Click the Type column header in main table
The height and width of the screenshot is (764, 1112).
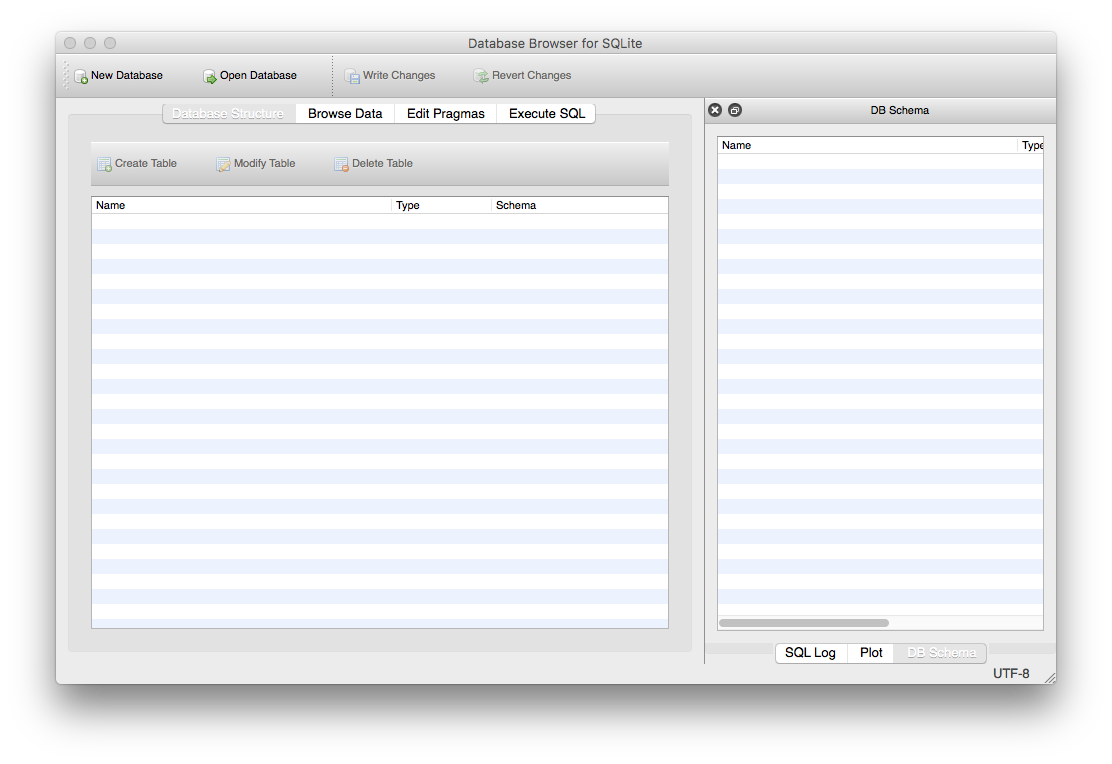tap(441, 205)
